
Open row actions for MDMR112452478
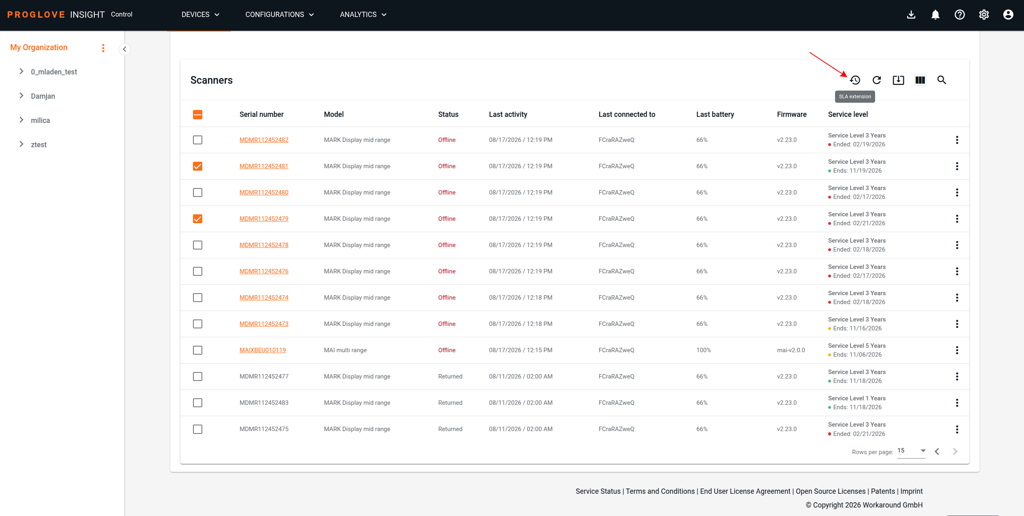click(957, 245)
